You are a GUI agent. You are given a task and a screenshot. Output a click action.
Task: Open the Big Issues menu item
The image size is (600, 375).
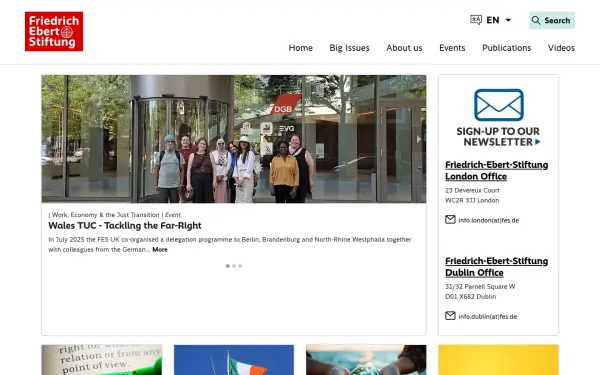349,48
